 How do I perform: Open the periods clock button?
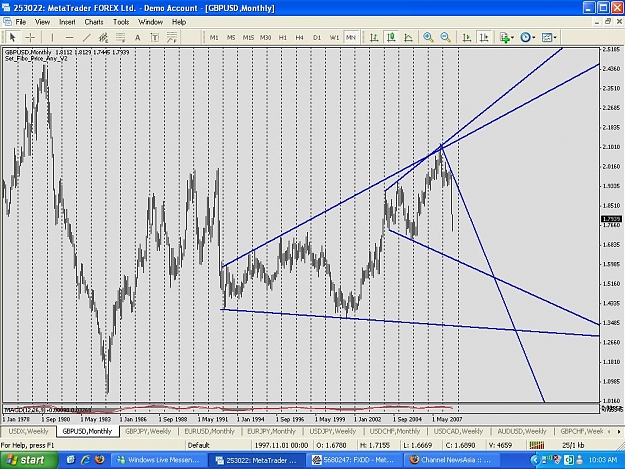(x=526, y=37)
